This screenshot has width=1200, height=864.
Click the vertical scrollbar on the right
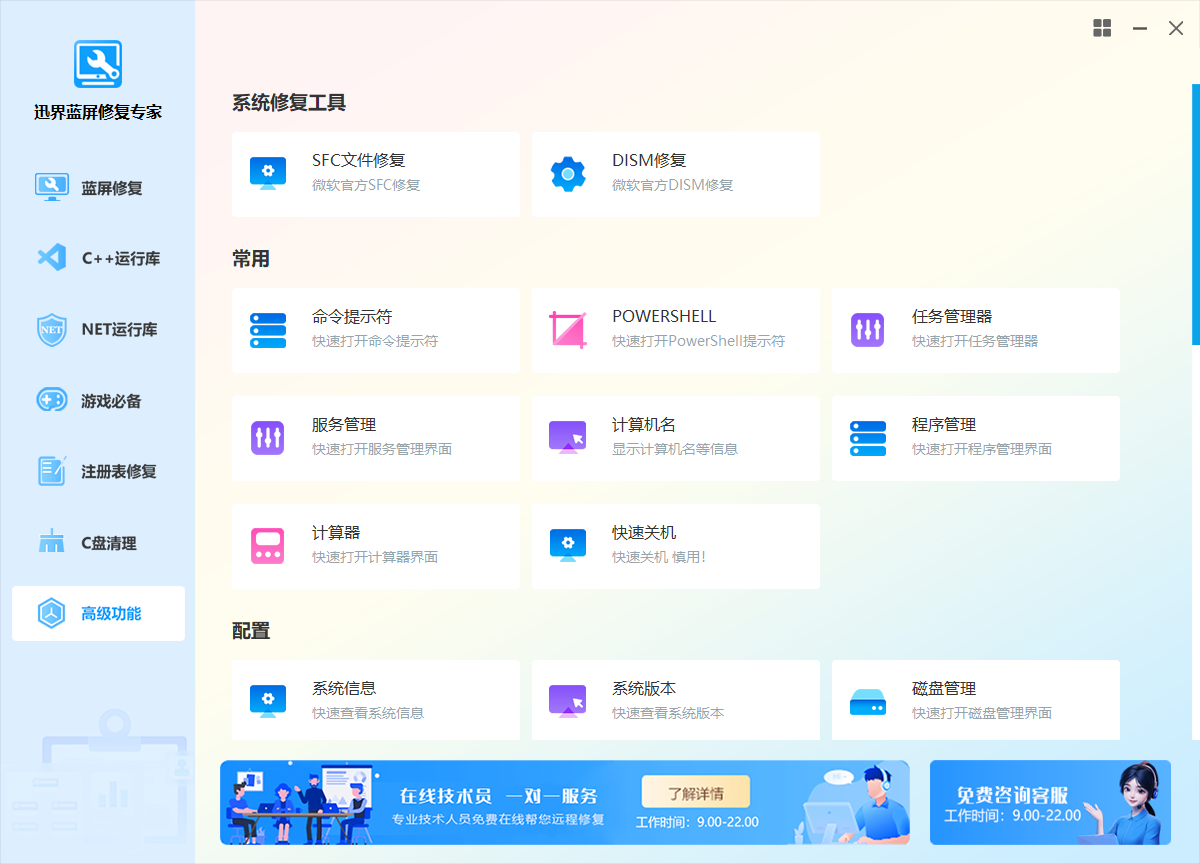(1195, 215)
